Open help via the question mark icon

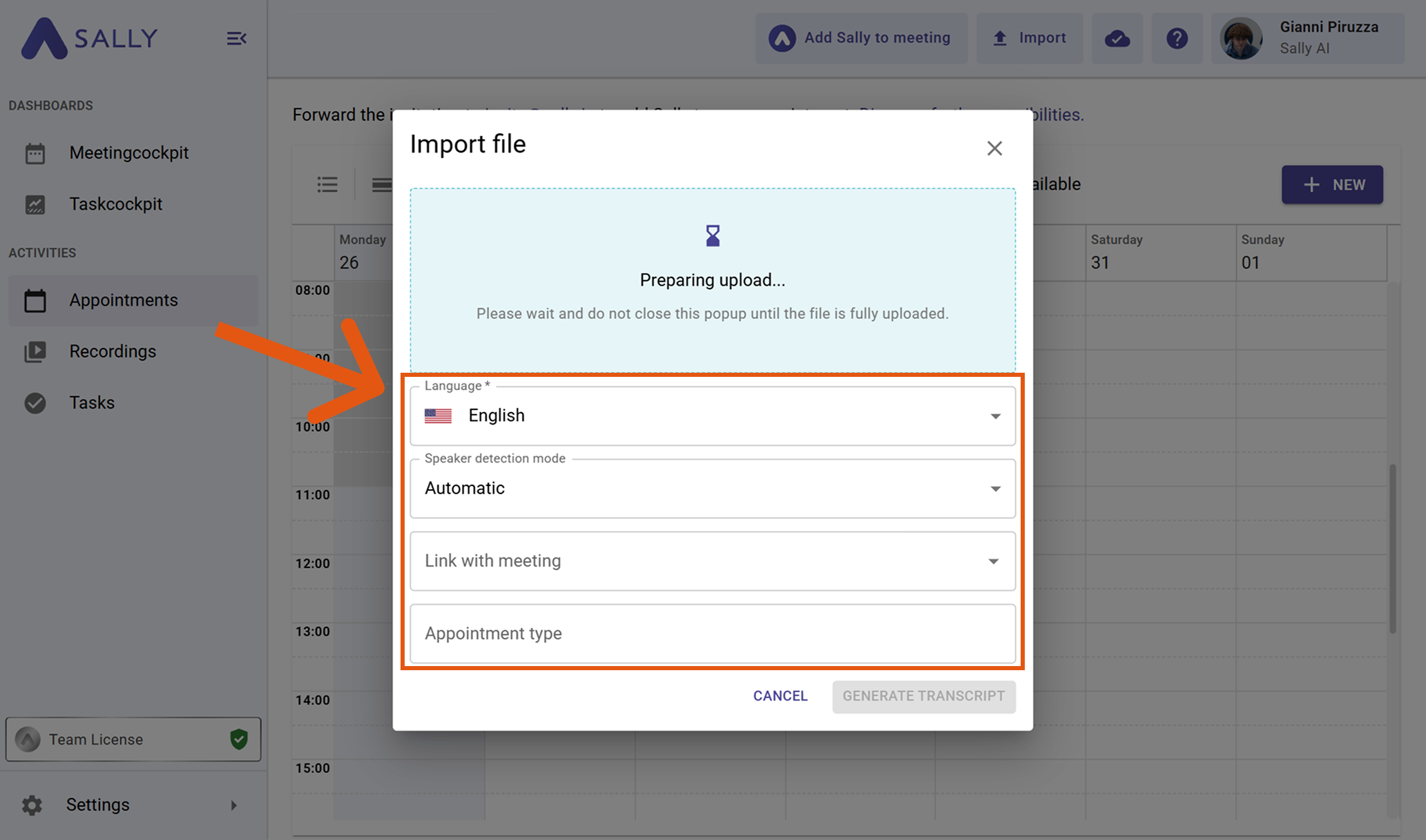1177,39
